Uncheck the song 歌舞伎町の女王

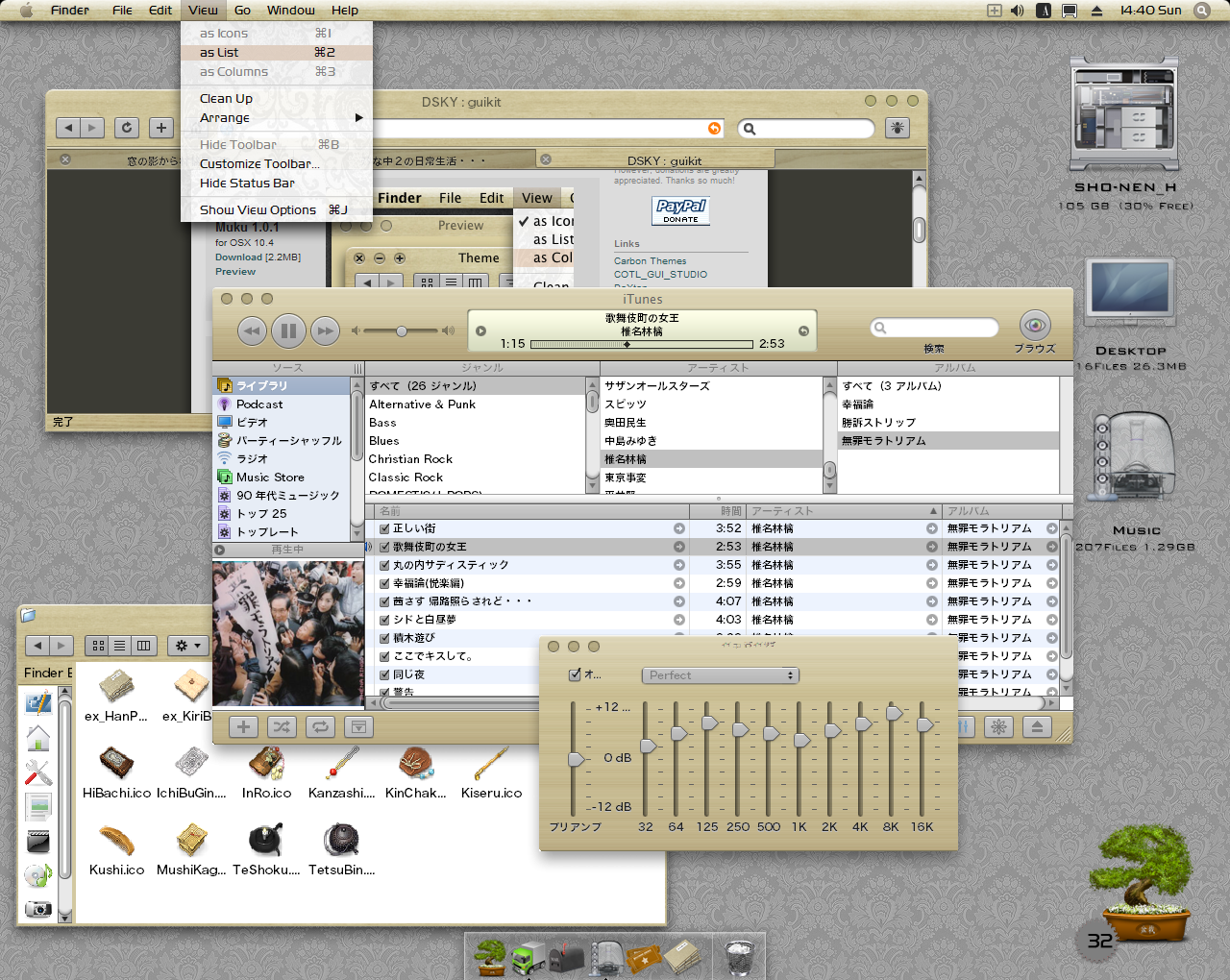click(x=384, y=547)
